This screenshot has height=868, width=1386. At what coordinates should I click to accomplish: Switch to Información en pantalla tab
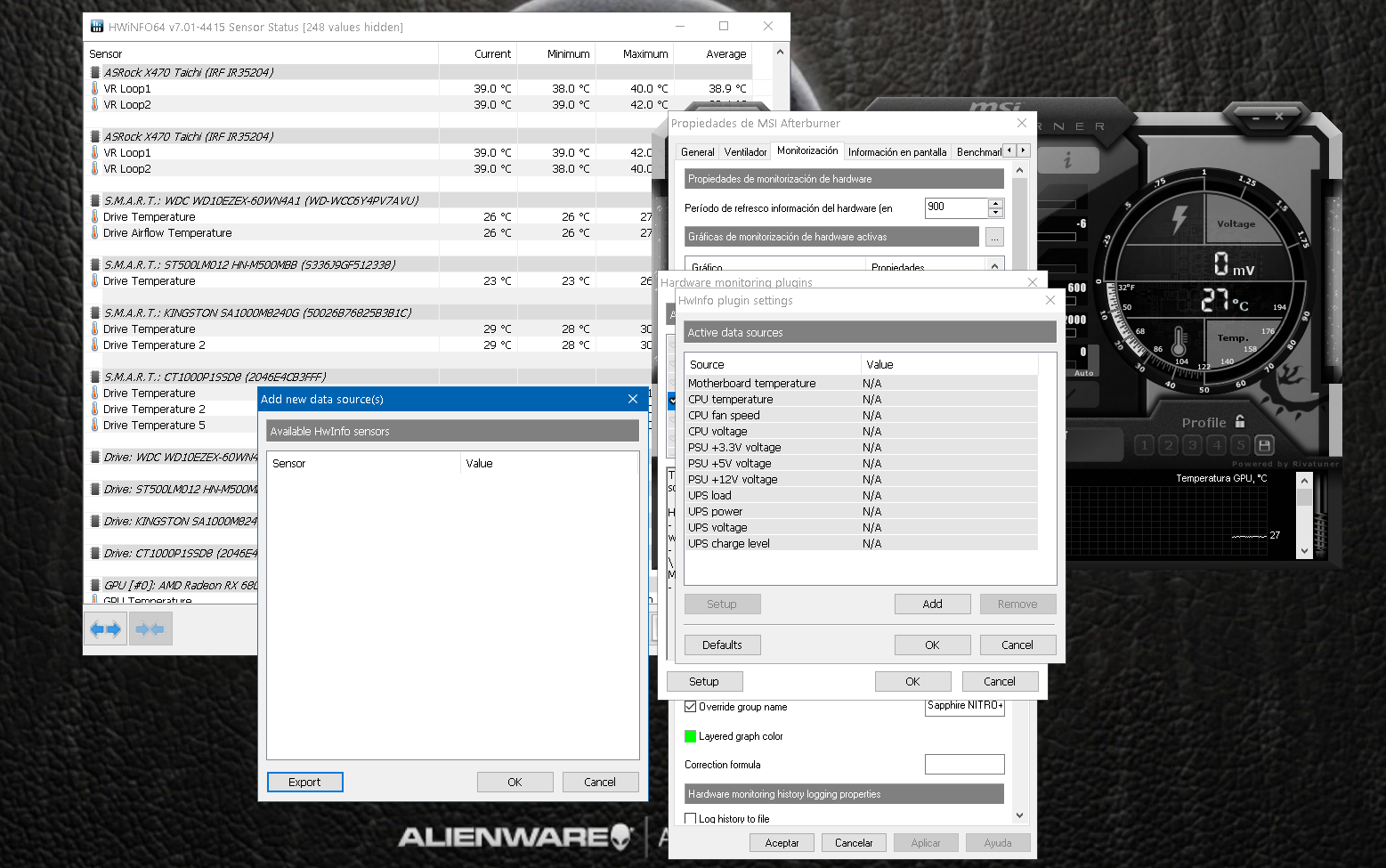tap(897, 152)
